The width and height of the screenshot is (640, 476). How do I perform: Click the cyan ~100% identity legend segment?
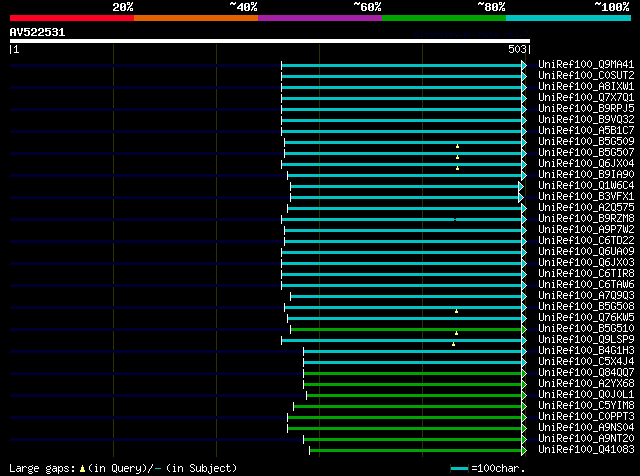point(569,18)
